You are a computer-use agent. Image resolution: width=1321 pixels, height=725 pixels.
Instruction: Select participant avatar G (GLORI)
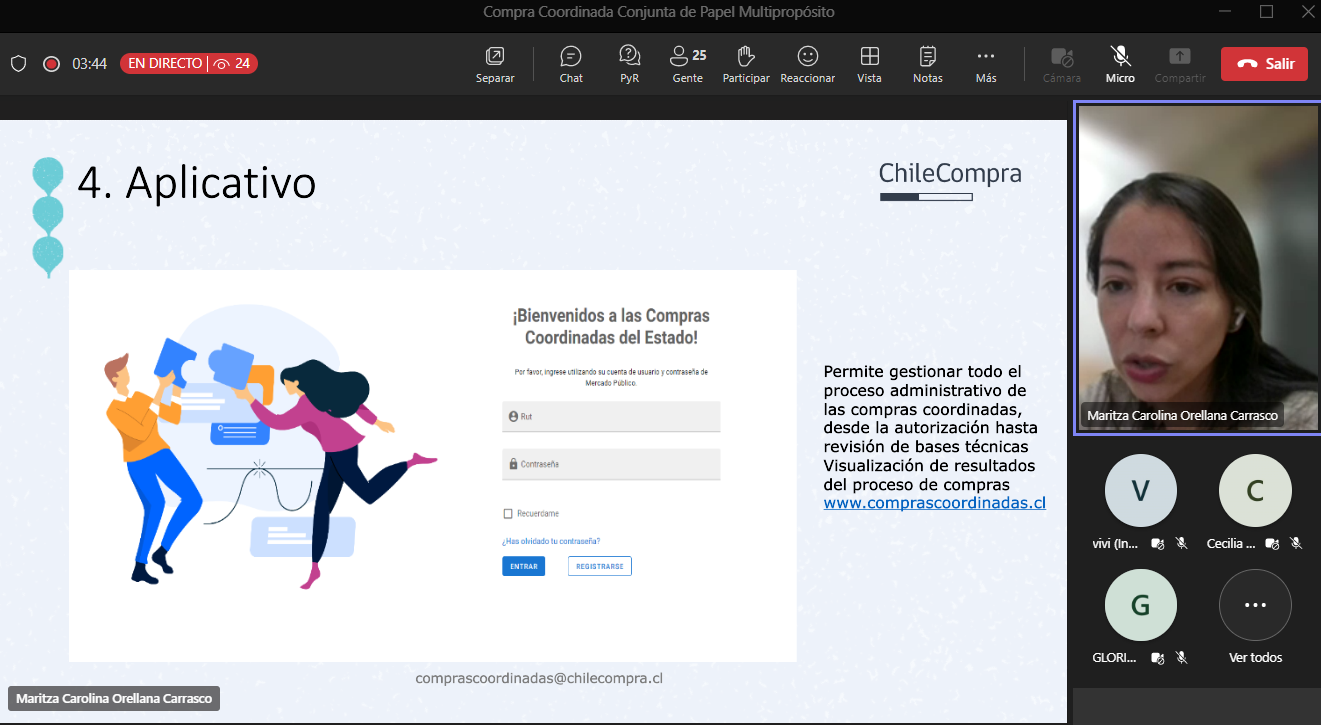(1141, 605)
